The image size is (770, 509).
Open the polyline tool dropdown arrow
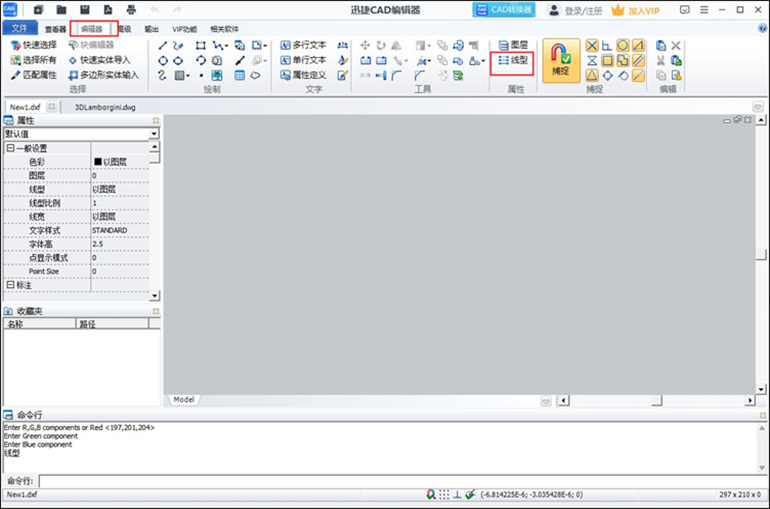tap(226, 47)
